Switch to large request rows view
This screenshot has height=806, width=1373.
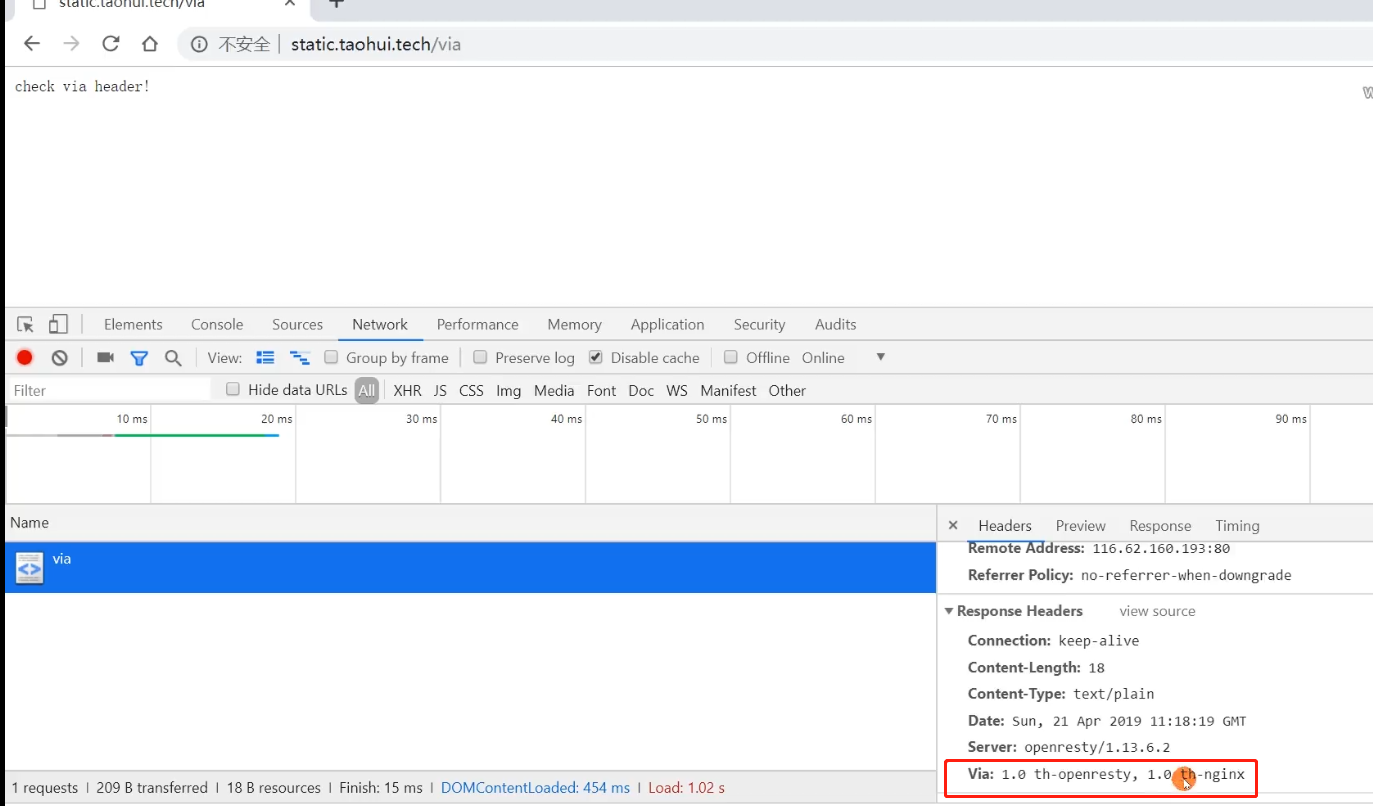pos(265,357)
